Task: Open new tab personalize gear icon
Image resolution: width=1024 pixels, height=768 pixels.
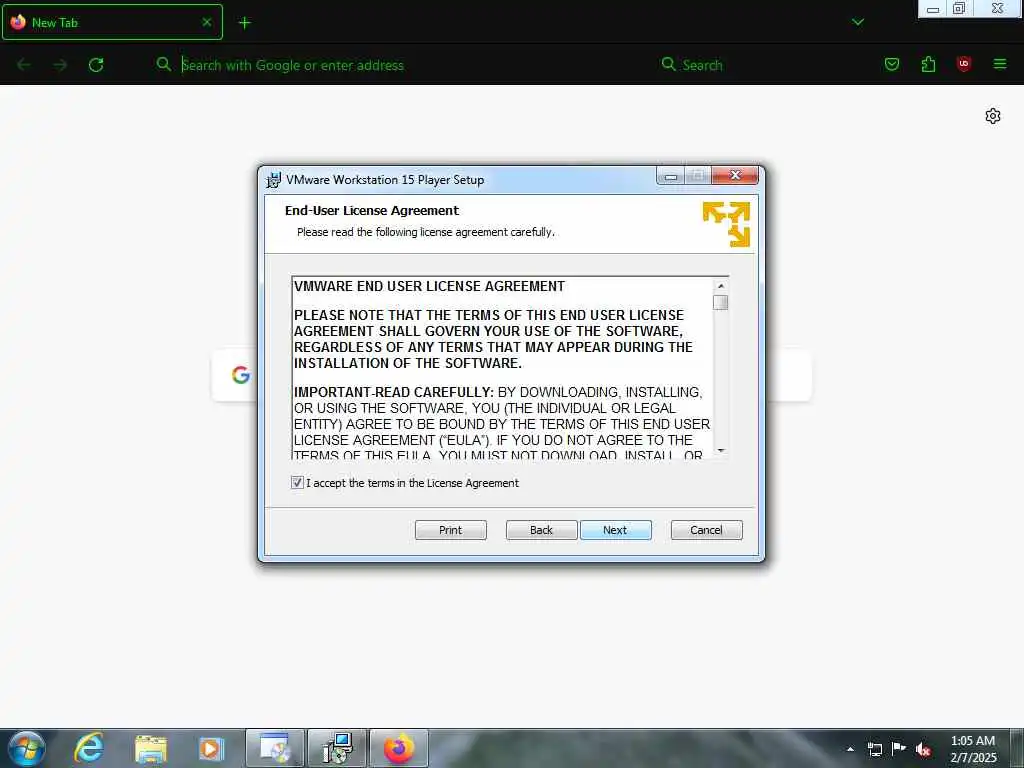Action: click(x=993, y=116)
